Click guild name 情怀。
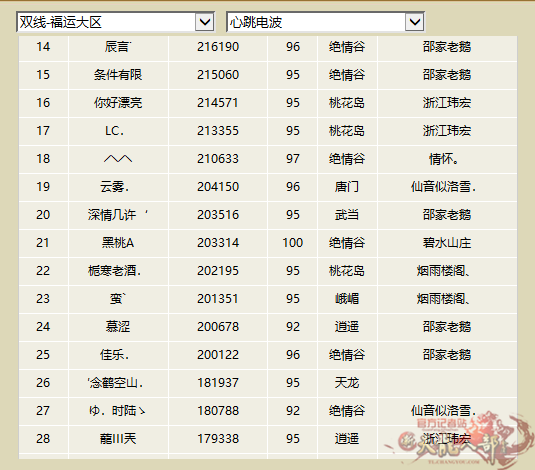The height and width of the screenshot is (470, 535). click(x=444, y=159)
